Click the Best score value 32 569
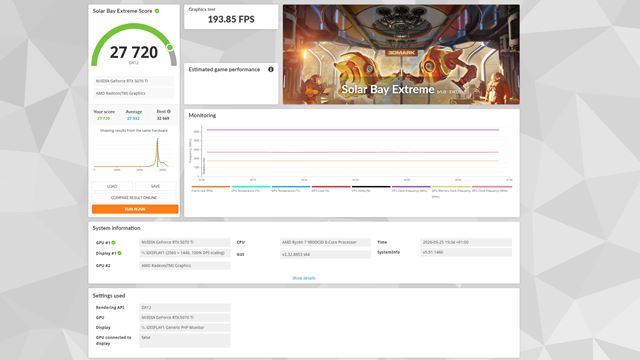This screenshot has width=640, height=360. (163, 118)
